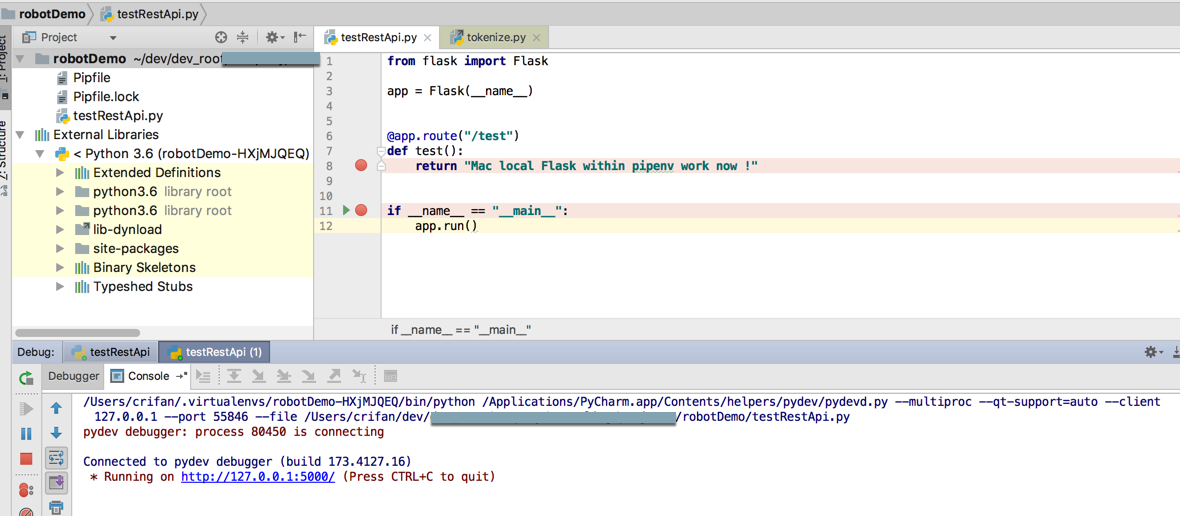Click the Mute Breakpoints icon
The width and height of the screenshot is (1180, 516).
pos(26,511)
